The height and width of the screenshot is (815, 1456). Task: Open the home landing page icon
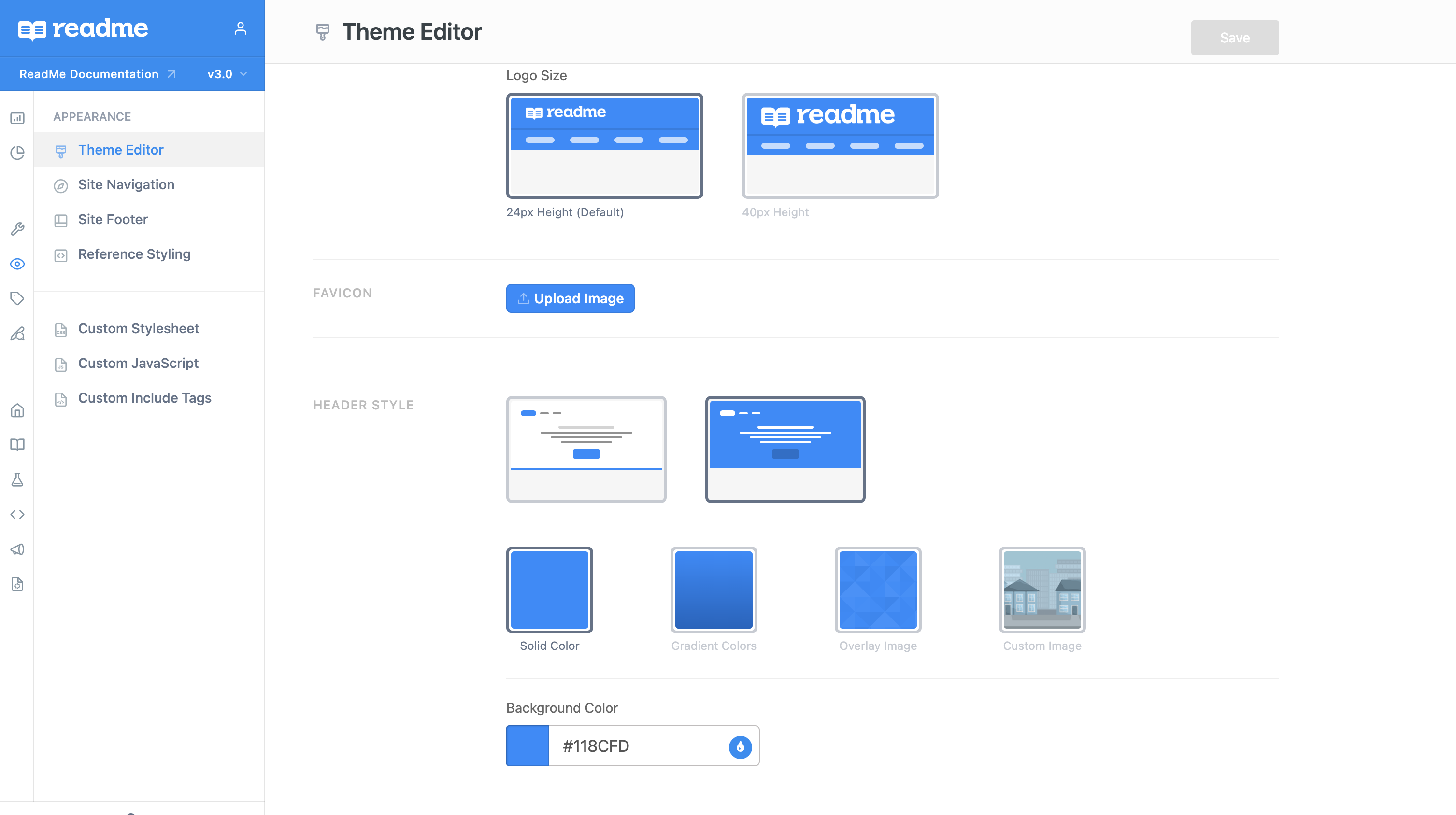click(x=17, y=410)
